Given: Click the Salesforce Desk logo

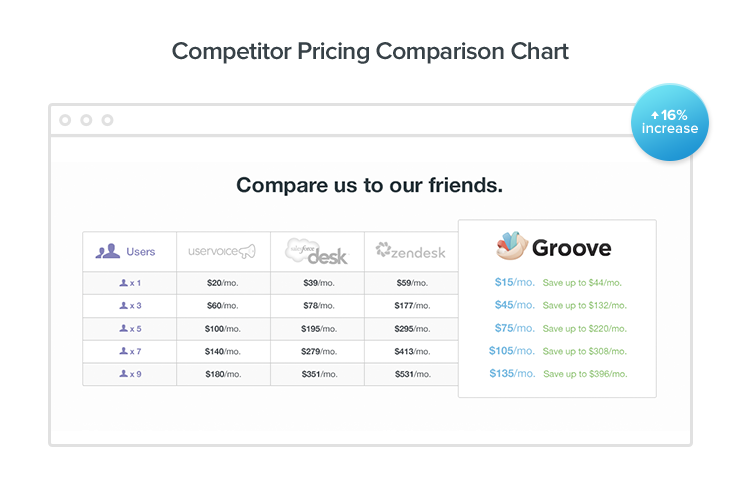Looking at the screenshot, I should click(x=316, y=251).
